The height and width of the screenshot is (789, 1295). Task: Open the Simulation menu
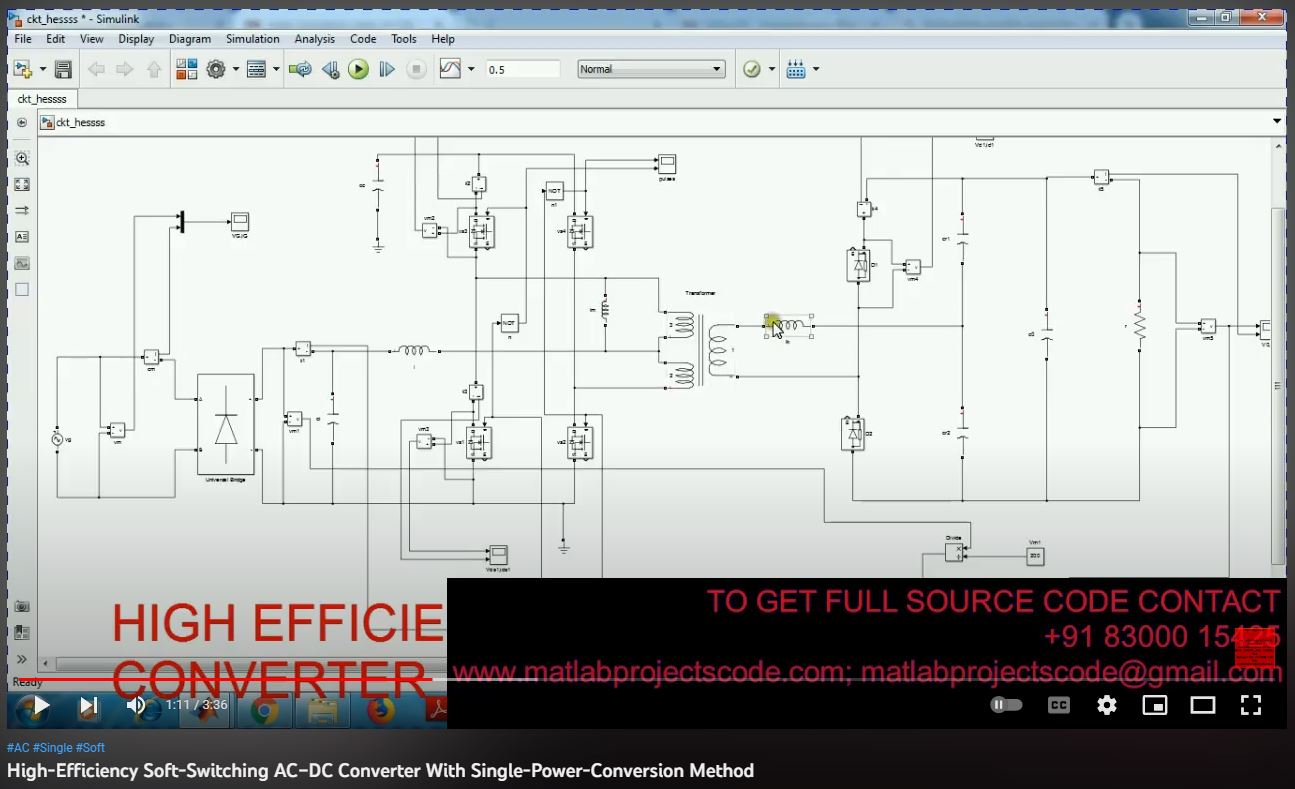pyautogui.click(x=252, y=39)
